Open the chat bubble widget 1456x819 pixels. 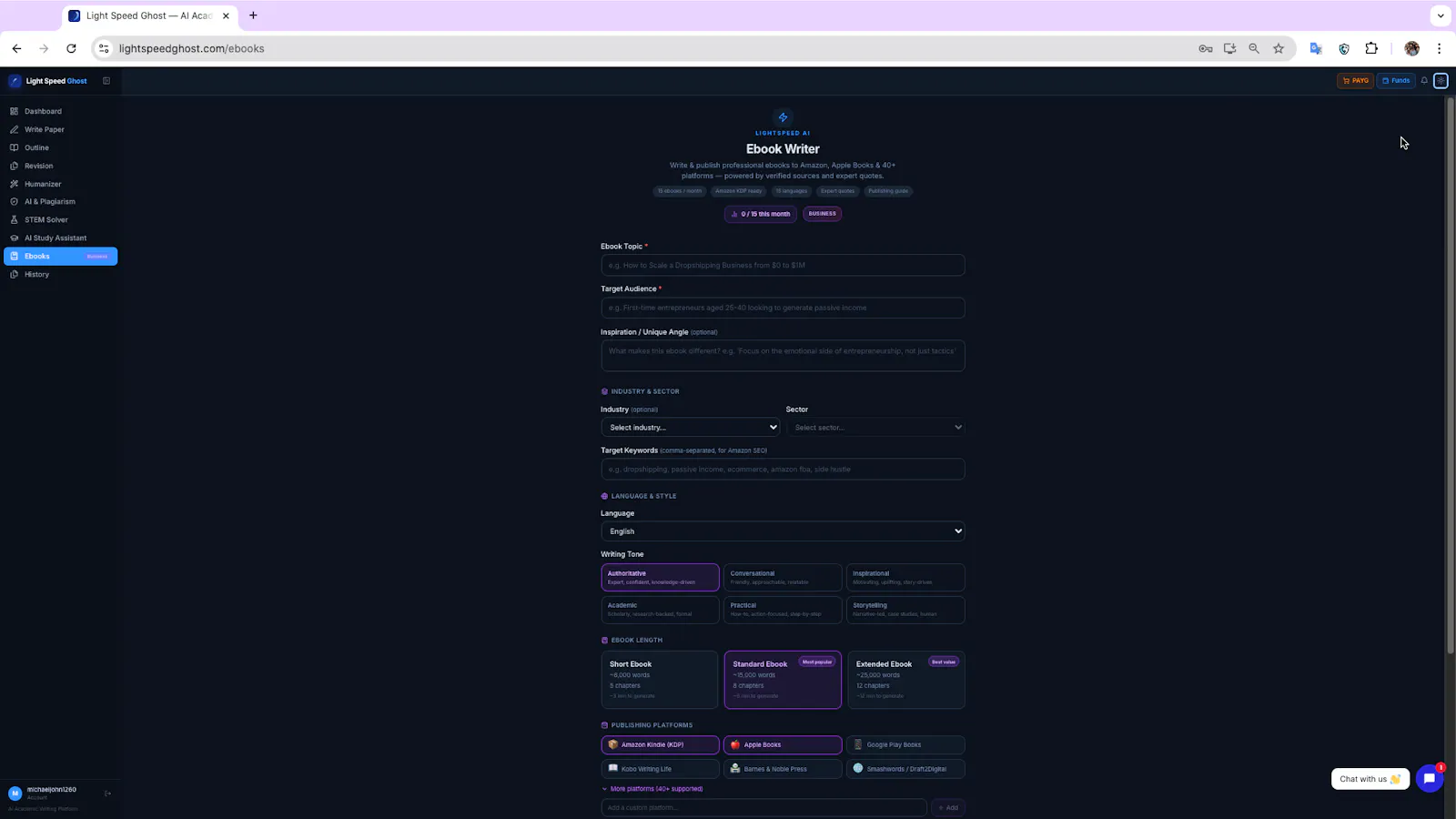click(x=1430, y=779)
